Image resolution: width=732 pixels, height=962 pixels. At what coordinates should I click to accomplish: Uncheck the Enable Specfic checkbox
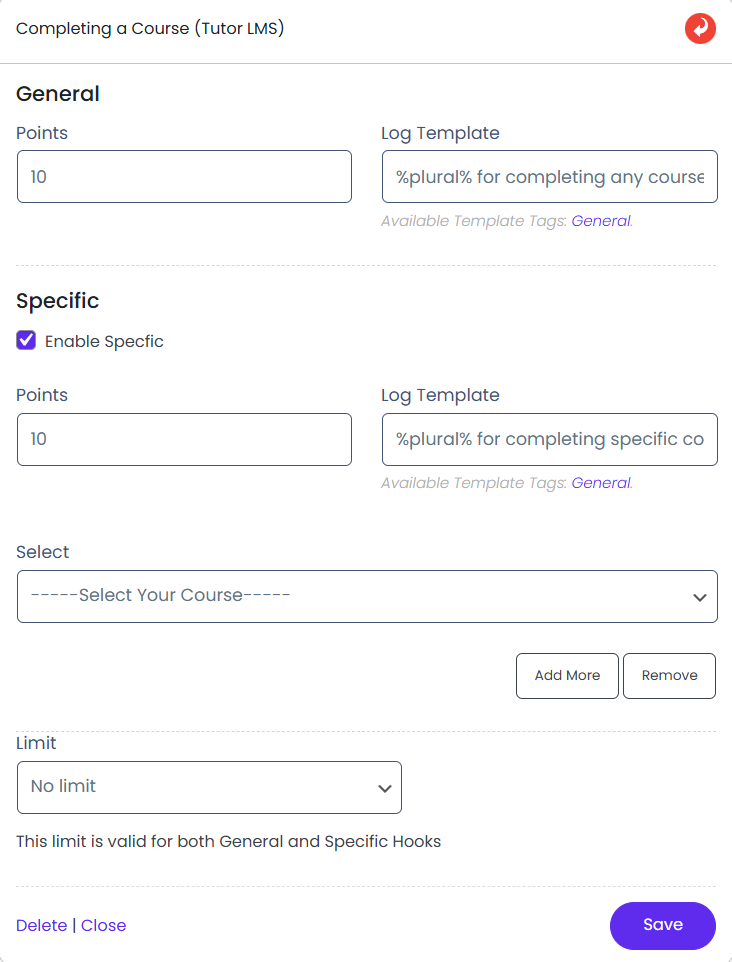pyautogui.click(x=26, y=341)
